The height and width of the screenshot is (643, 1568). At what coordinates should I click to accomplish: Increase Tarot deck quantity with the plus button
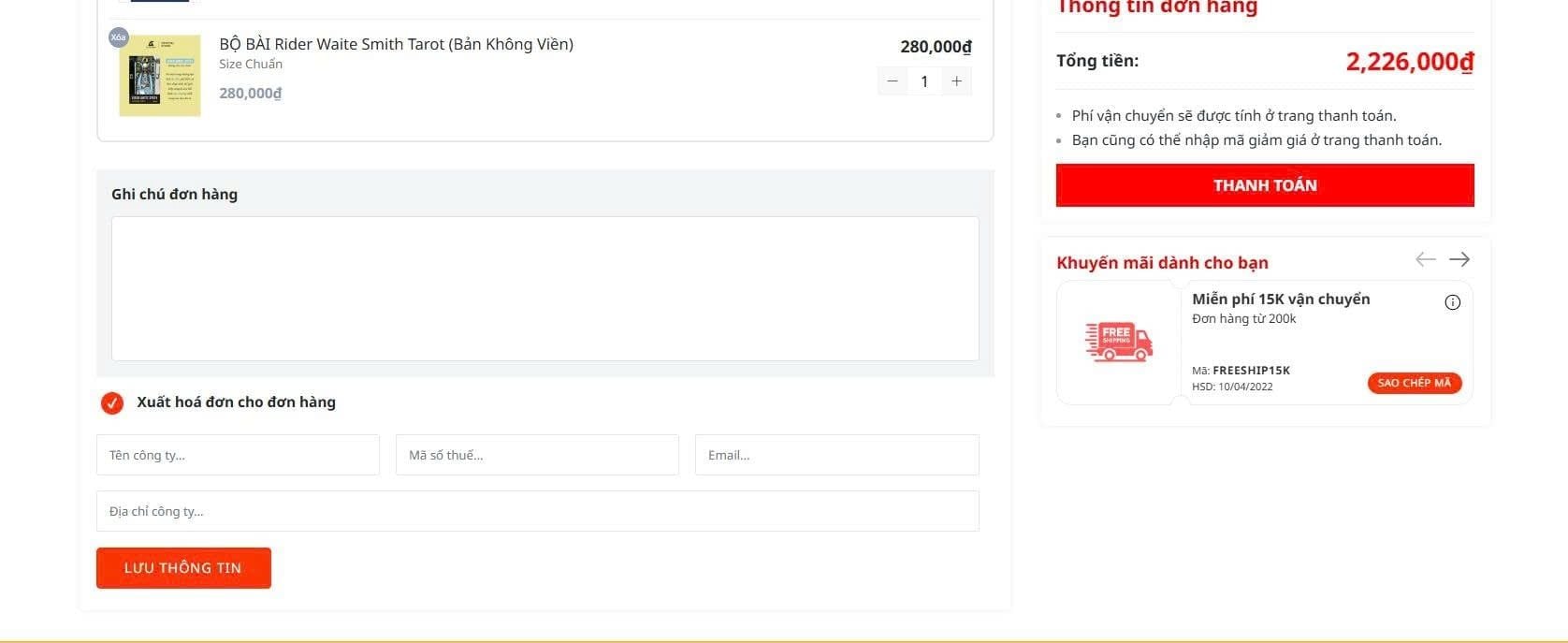tap(956, 81)
